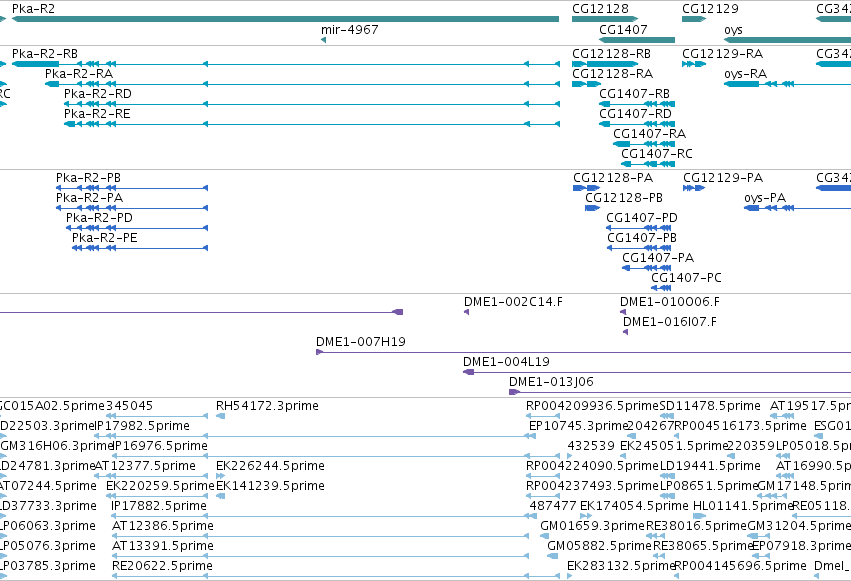This screenshot has height=581, width=851.
Task: Open the CG12128 gene label
Action: tap(600, 9)
